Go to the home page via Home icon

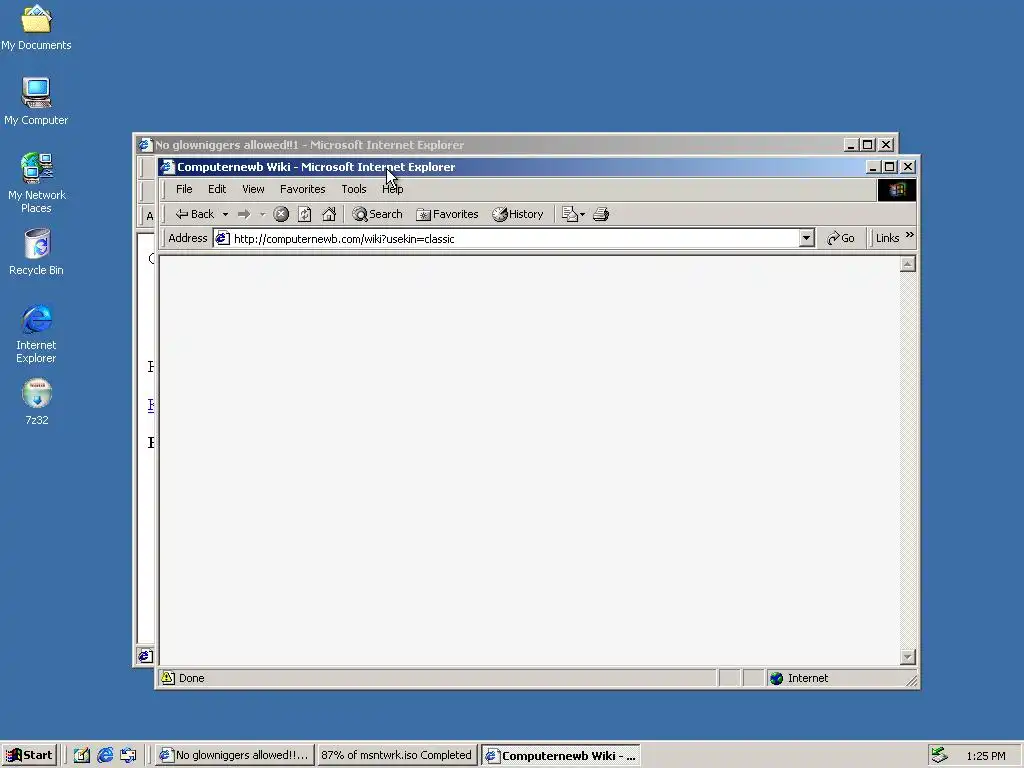pos(329,214)
